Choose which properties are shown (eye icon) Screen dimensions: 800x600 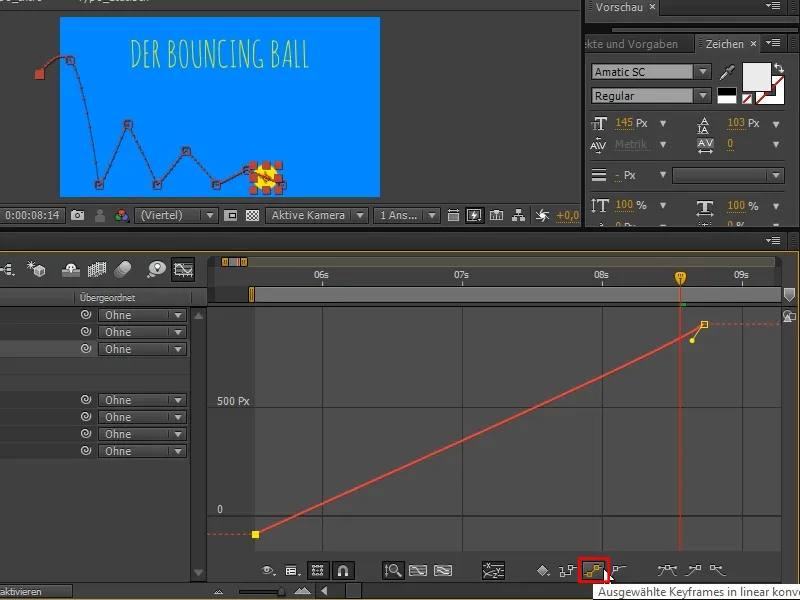click(x=268, y=570)
